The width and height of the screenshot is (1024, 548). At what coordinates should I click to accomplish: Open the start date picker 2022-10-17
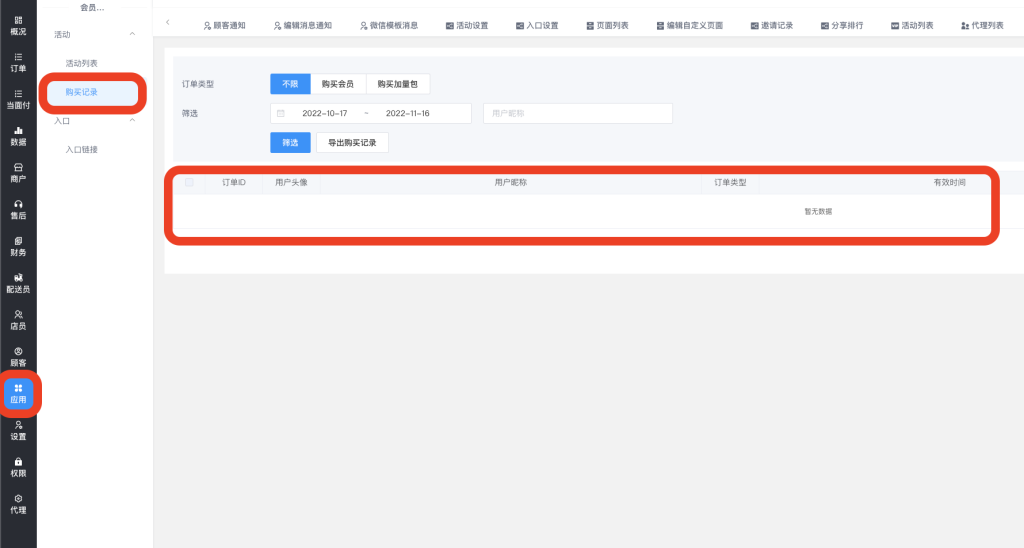click(x=324, y=113)
